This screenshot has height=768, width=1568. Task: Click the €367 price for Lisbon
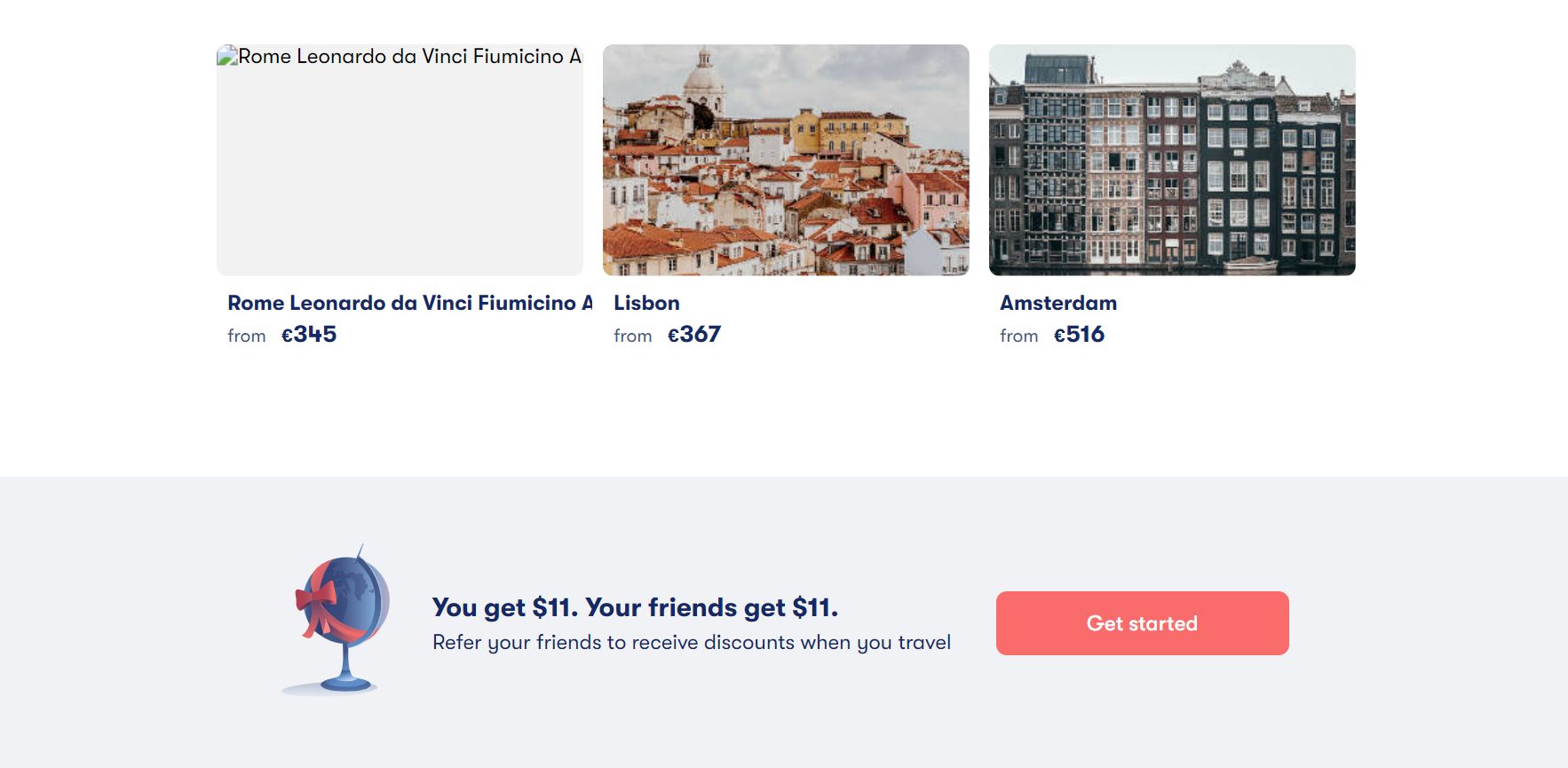pyautogui.click(x=694, y=335)
